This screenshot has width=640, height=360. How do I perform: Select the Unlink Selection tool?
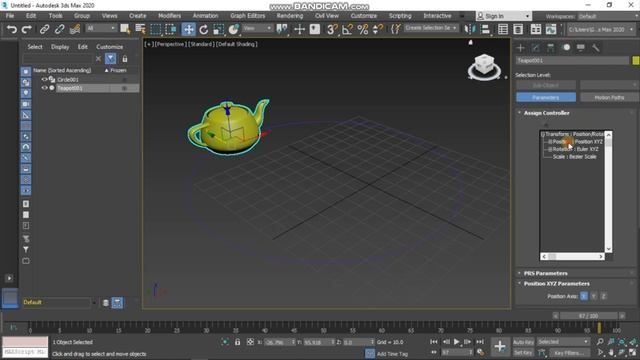[x=60, y=29]
